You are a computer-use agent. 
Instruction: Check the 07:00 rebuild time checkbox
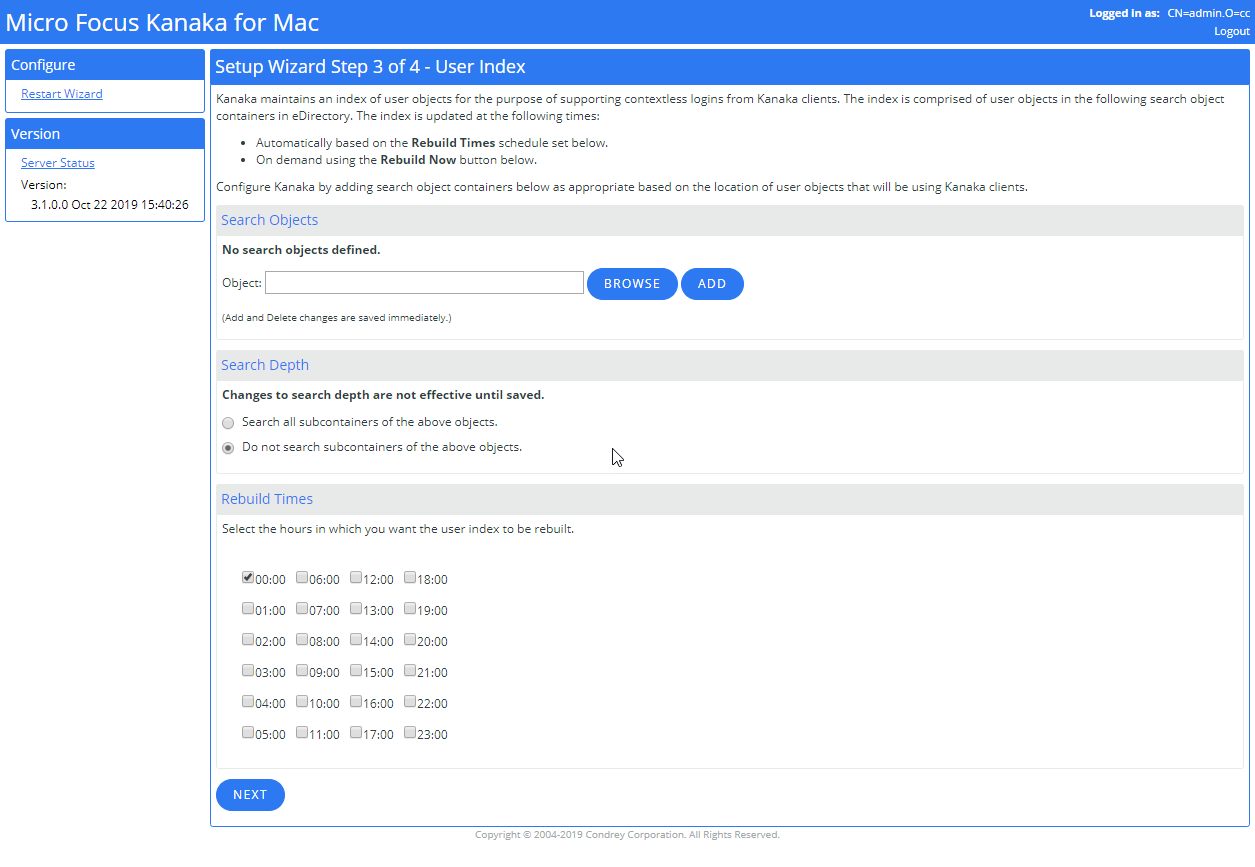pyautogui.click(x=302, y=608)
